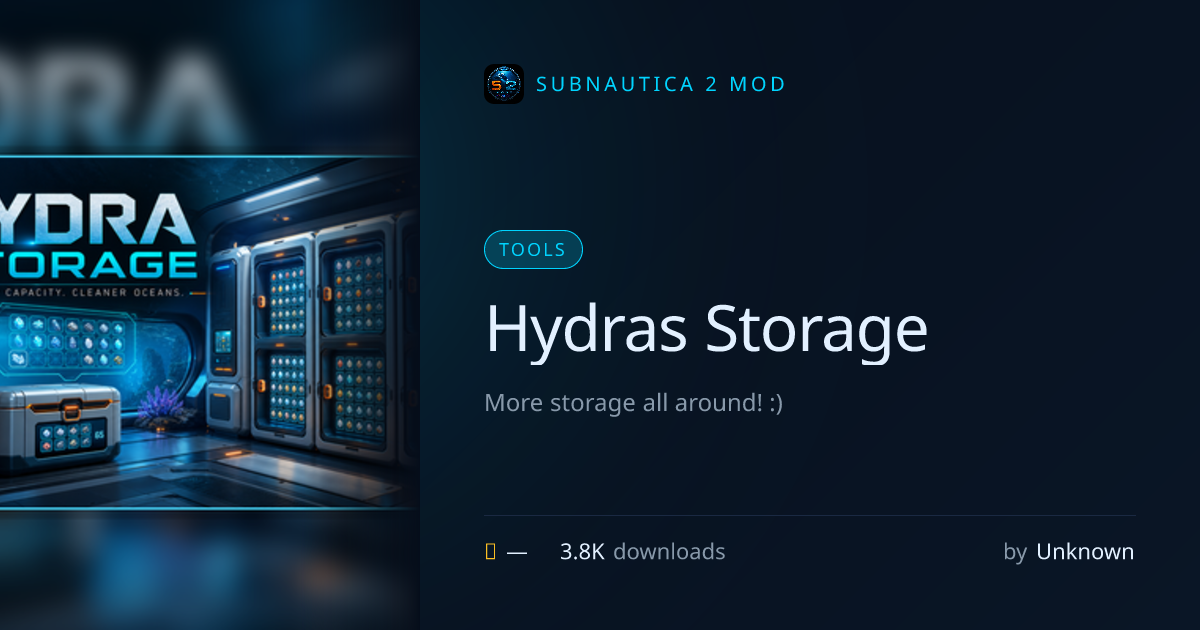Click the 'SUBNAUTICA 2 MOD' label
Viewport: 1200px width, 630px height.
click(661, 84)
